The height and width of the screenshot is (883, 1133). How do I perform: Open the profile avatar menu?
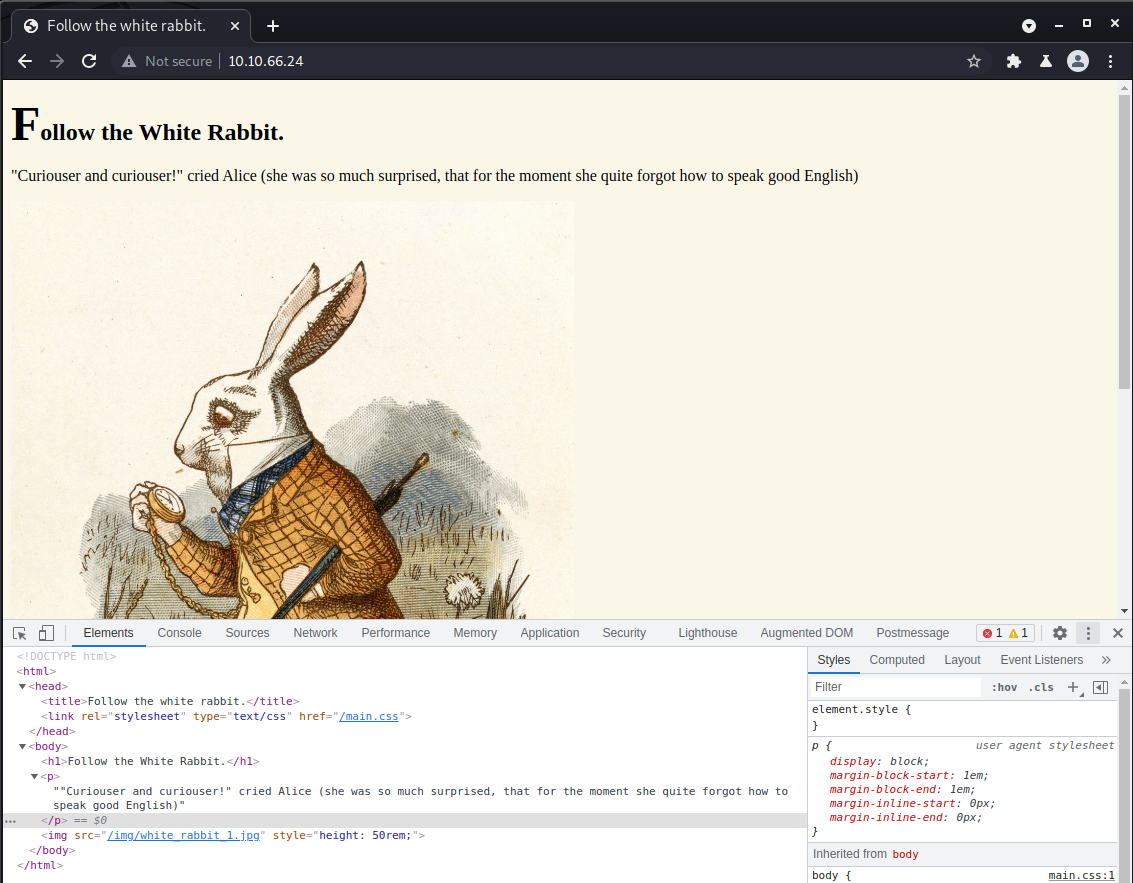click(1078, 61)
